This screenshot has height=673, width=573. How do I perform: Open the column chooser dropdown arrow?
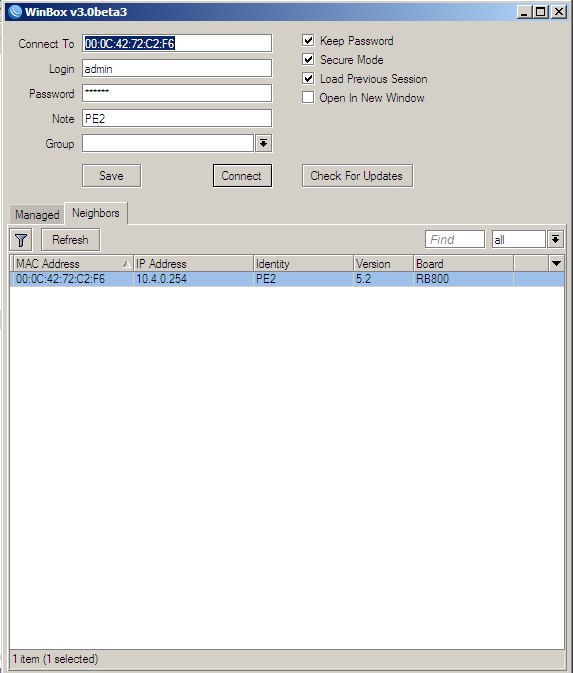pyautogui.click(x=556, y=263)
